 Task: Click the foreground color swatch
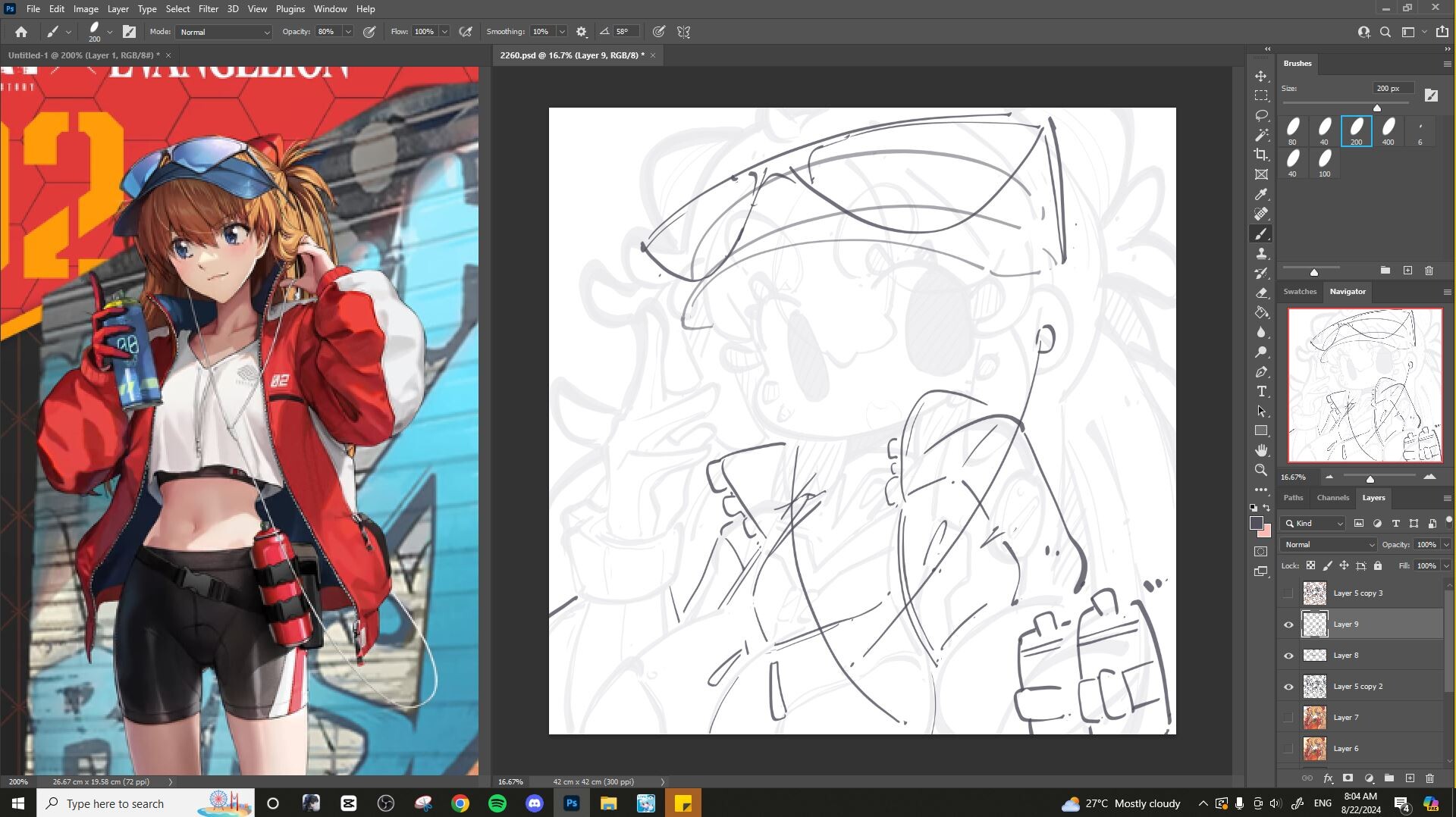pyautogui.click(x=1257, y=524)
